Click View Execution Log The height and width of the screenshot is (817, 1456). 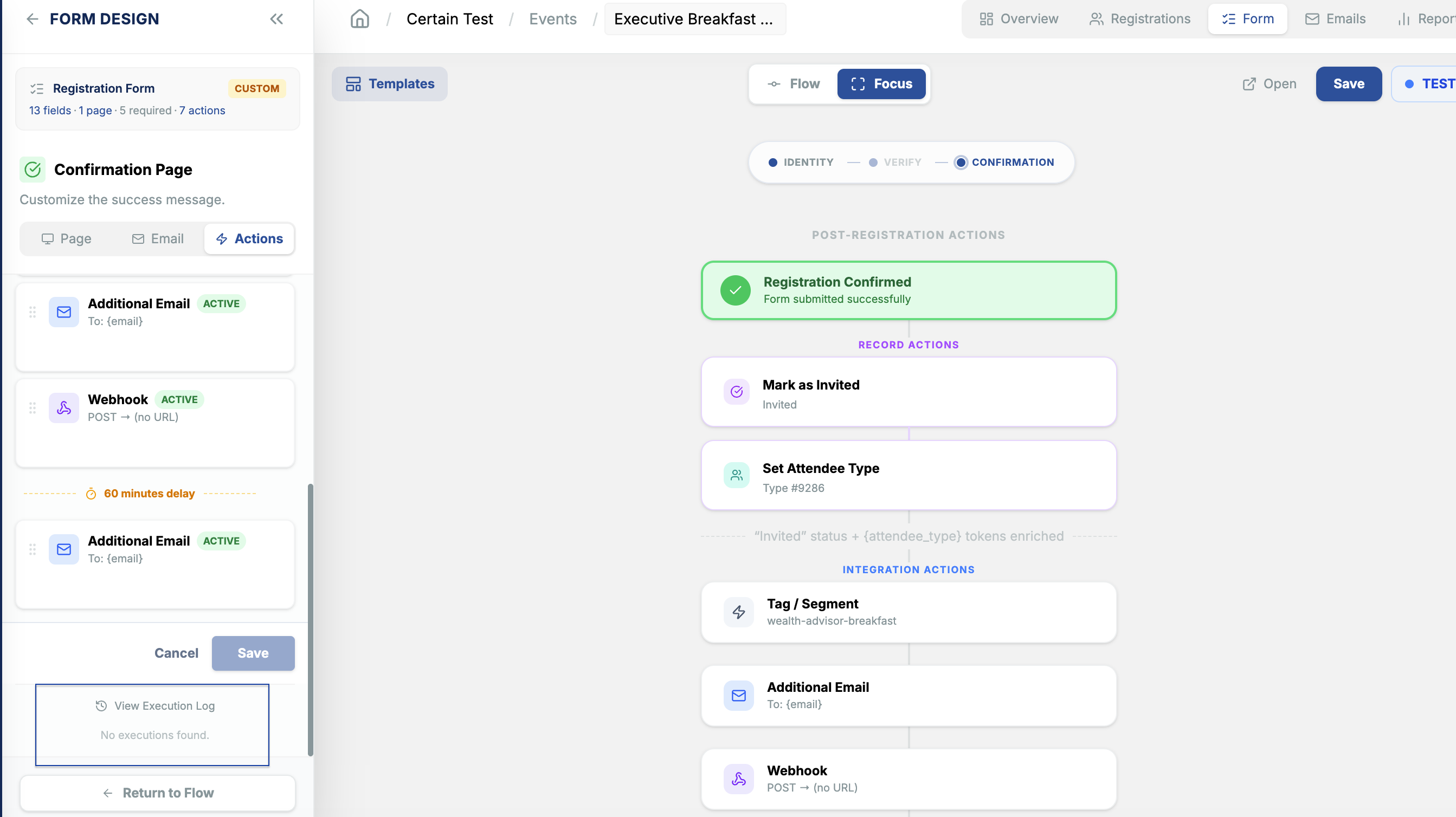[x=155, y=706]
